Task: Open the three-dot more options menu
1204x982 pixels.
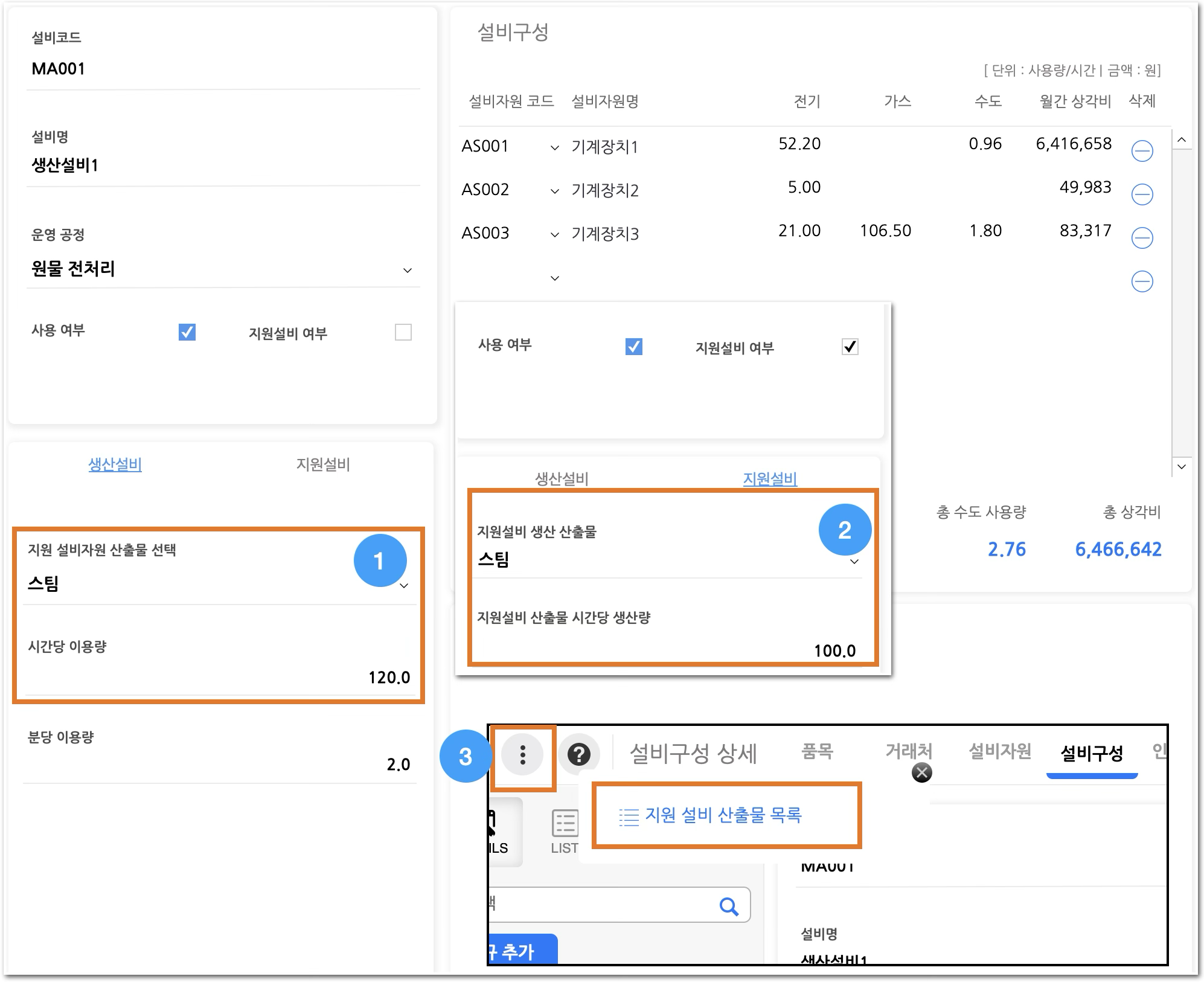Action: pyautogui.click(x=522, y=755)
